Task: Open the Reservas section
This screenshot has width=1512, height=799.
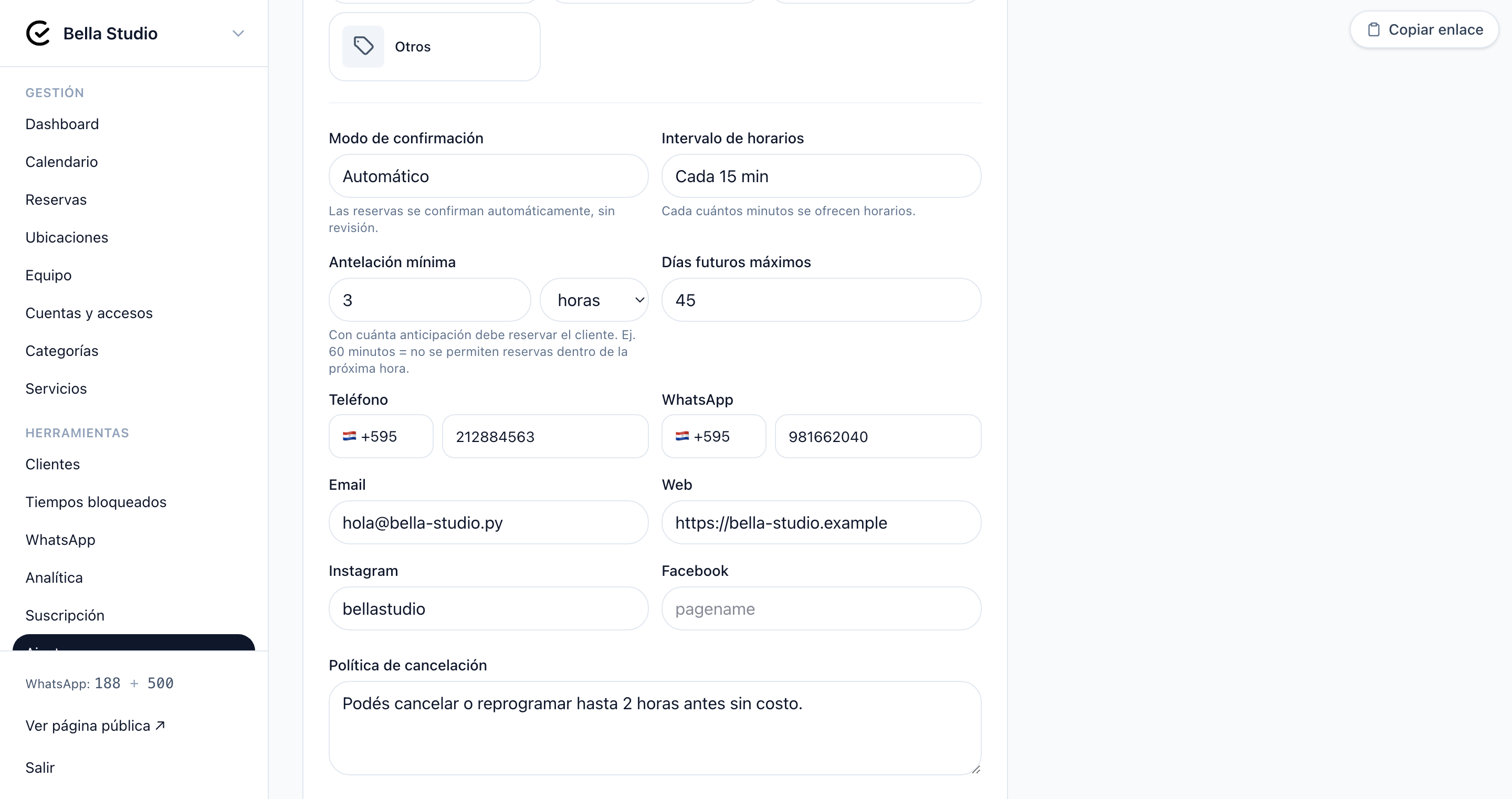Action: point(56,200)
